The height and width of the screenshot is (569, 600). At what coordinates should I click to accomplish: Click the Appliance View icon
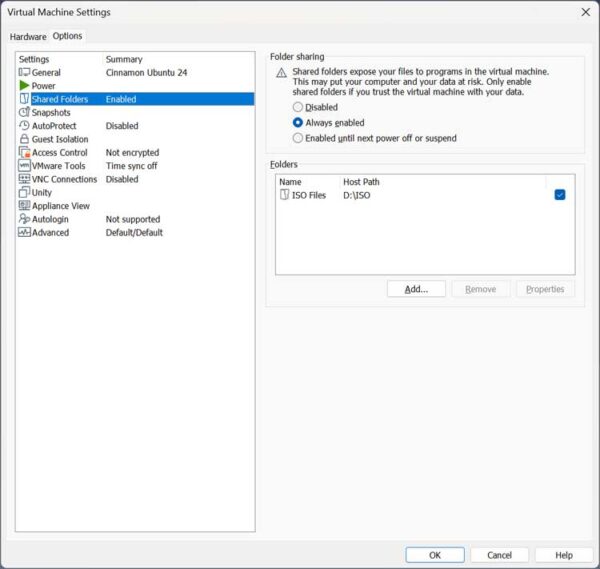click(24, 205)
